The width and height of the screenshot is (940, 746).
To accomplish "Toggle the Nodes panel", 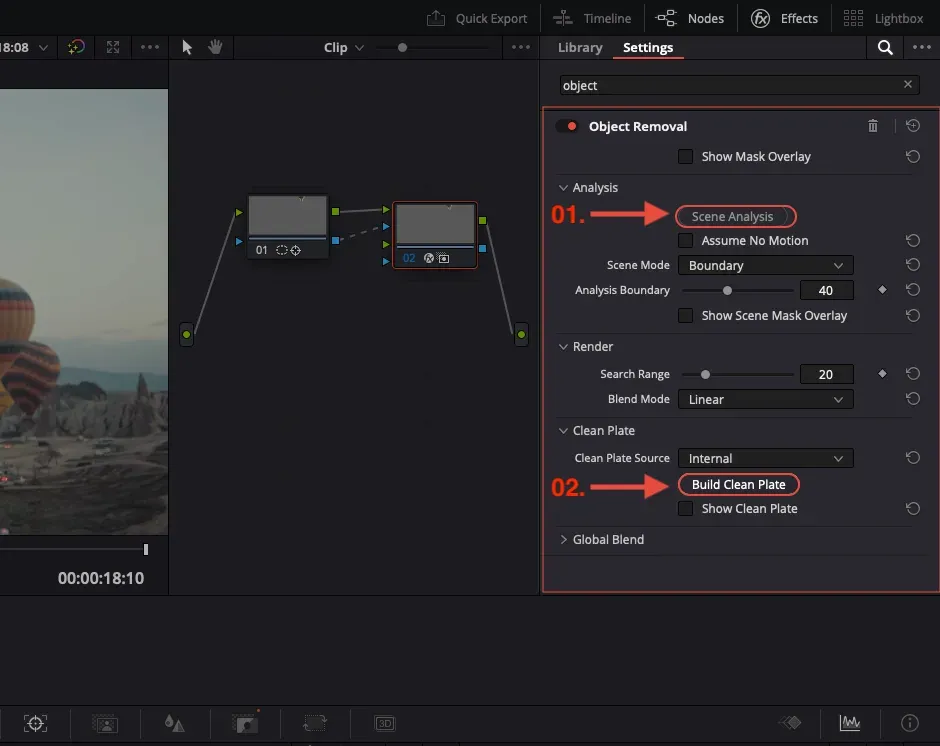I will pos(689,19).
